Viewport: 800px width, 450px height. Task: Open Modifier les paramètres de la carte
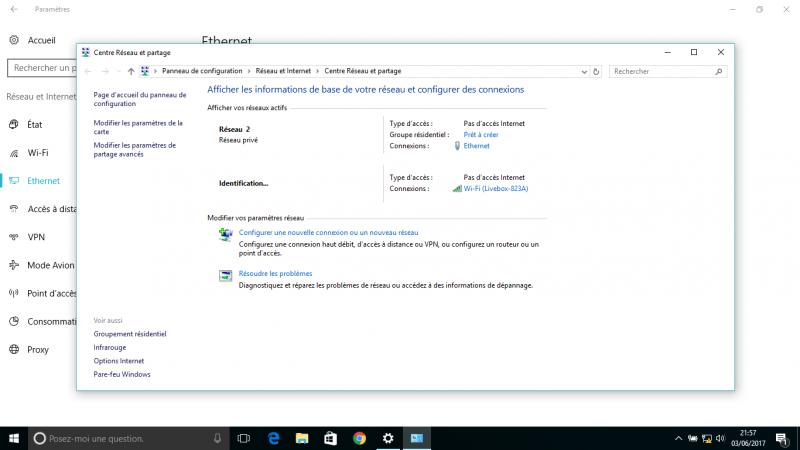[x=138, y=127]
